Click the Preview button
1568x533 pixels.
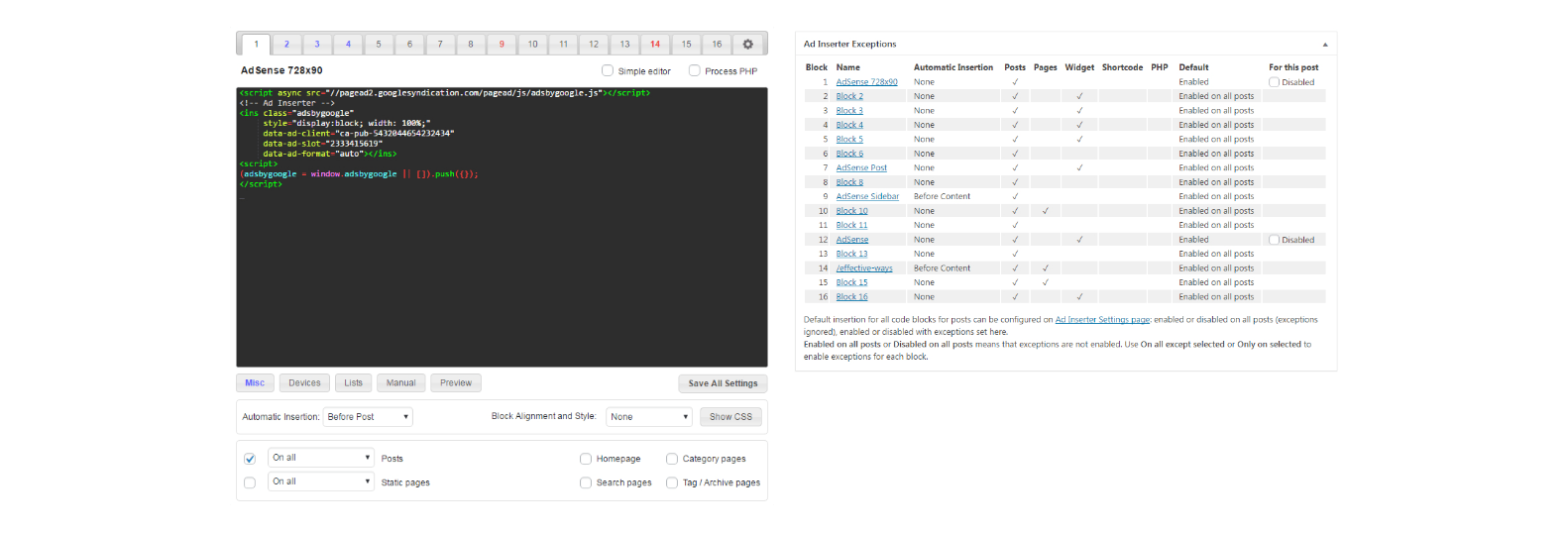(456, 382)
